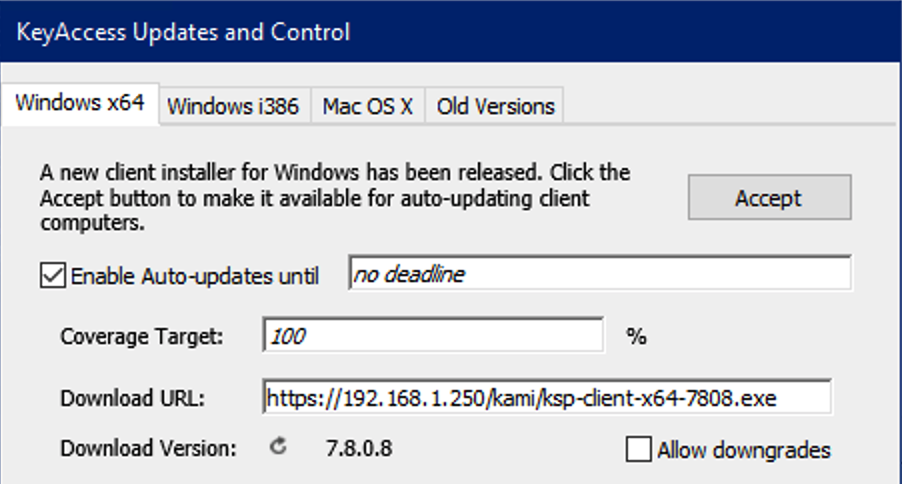Tick the Enable Auto-updates checkbox
The height and width of the screenshot is (484, 902).
53,275
